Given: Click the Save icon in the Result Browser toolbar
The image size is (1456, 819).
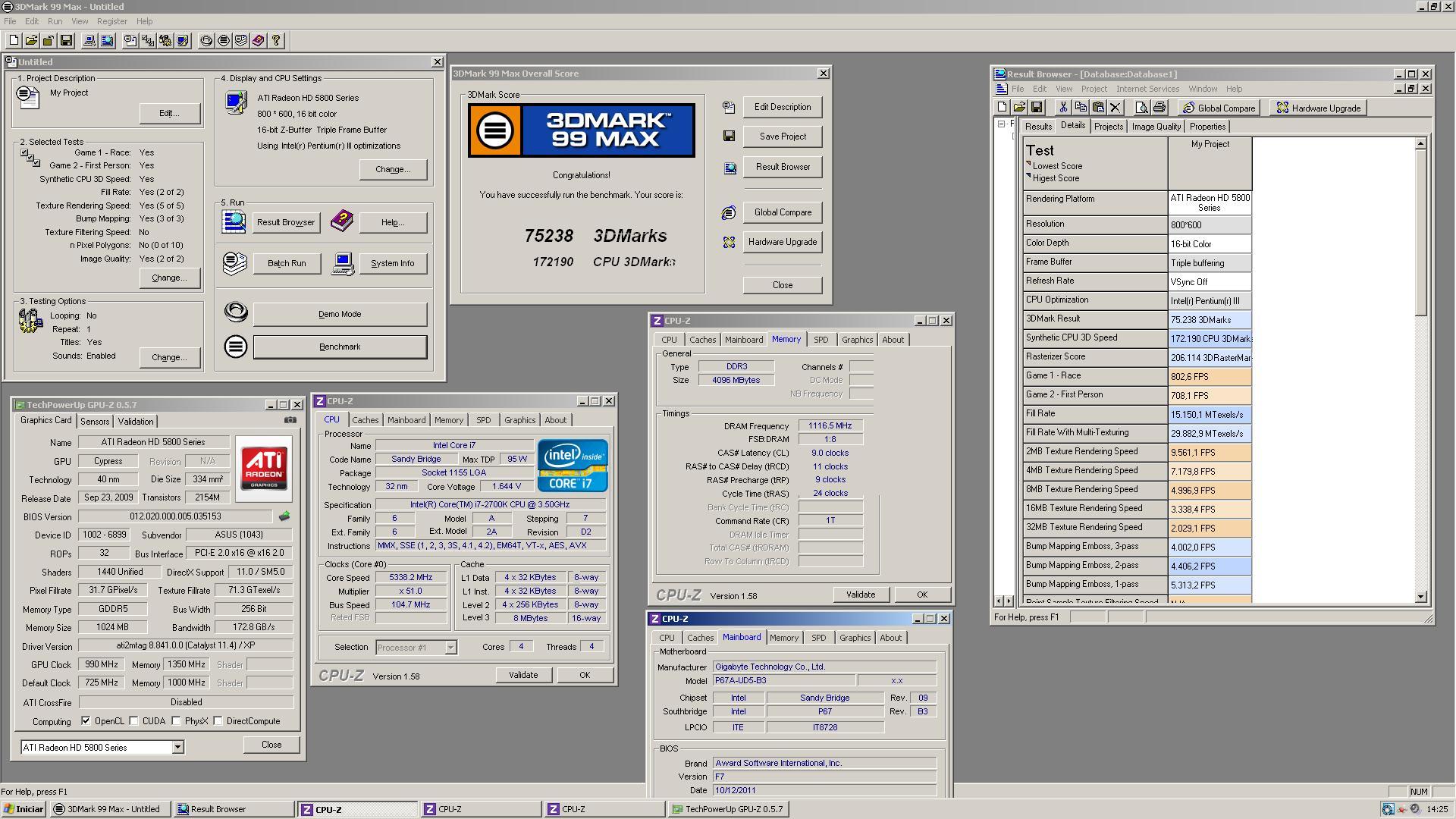Looking at the screenshot, I should point(1037,108).
